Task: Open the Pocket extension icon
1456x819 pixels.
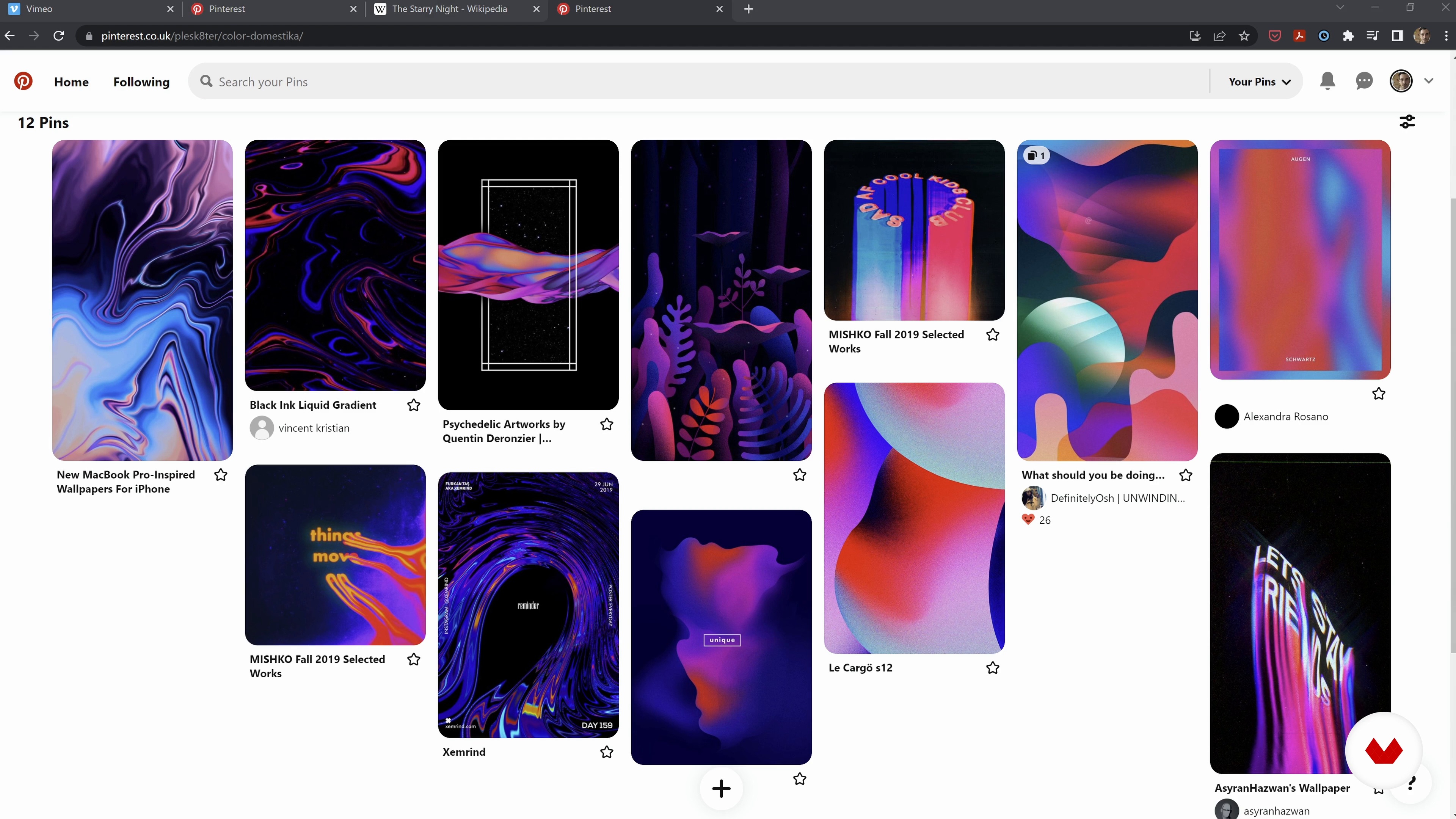Action: [1274, 36]
